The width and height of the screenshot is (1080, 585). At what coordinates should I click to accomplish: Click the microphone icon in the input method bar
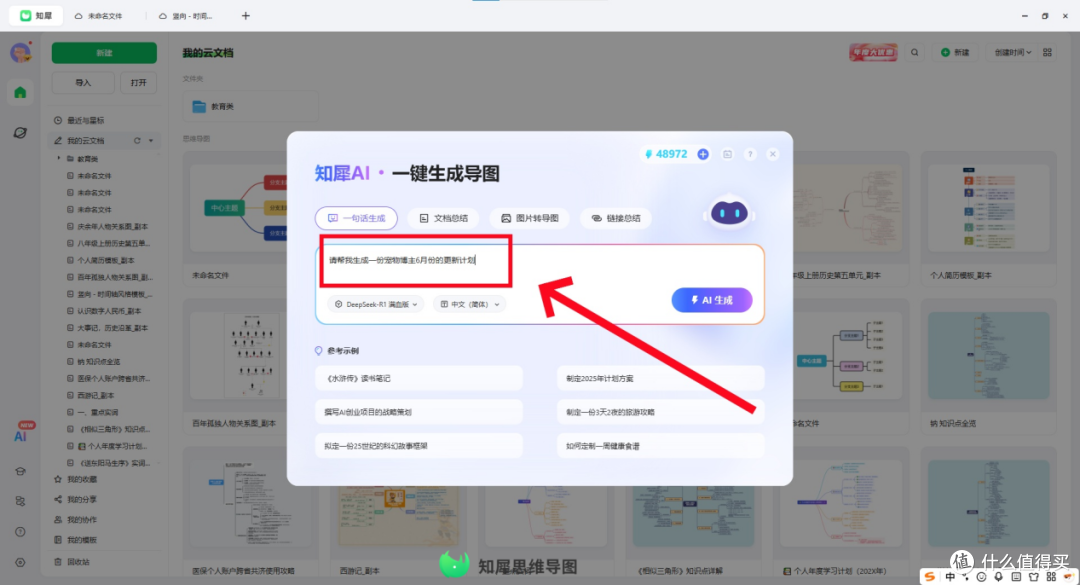998,577
